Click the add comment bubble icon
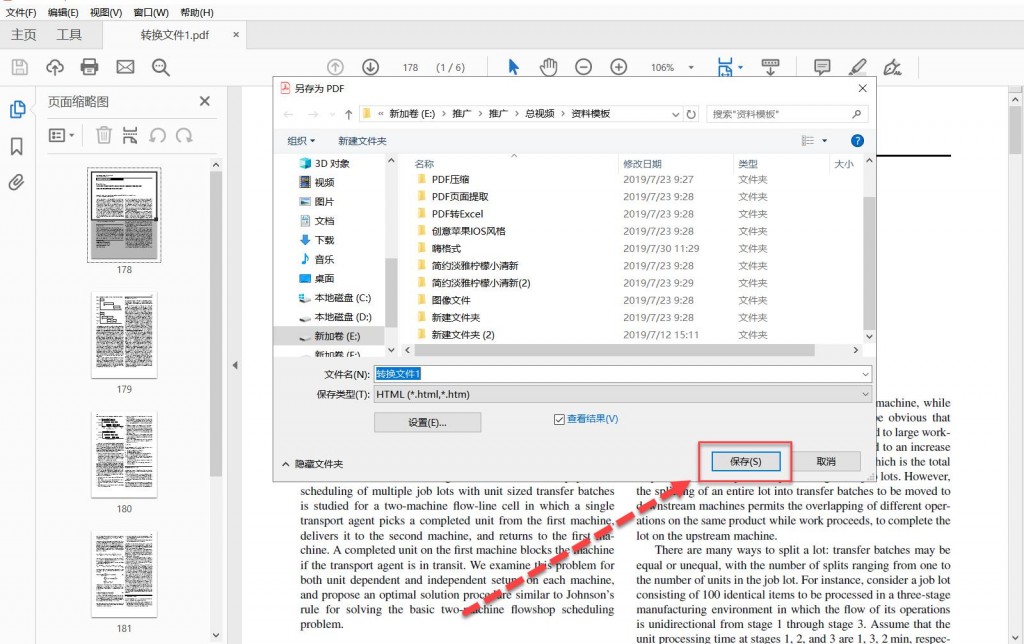 822,67
